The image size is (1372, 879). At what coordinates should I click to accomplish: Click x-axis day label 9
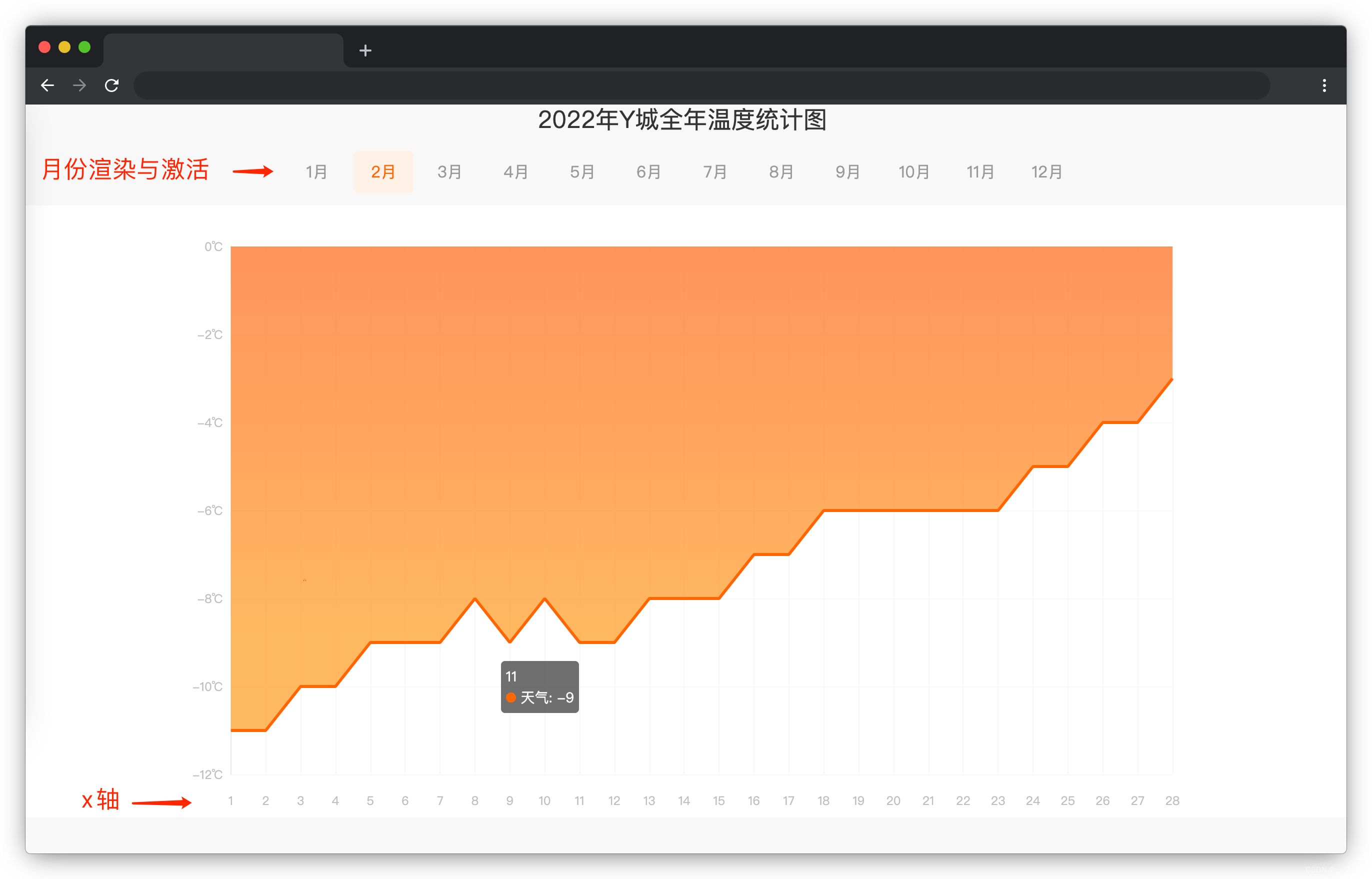click(509, 801)
